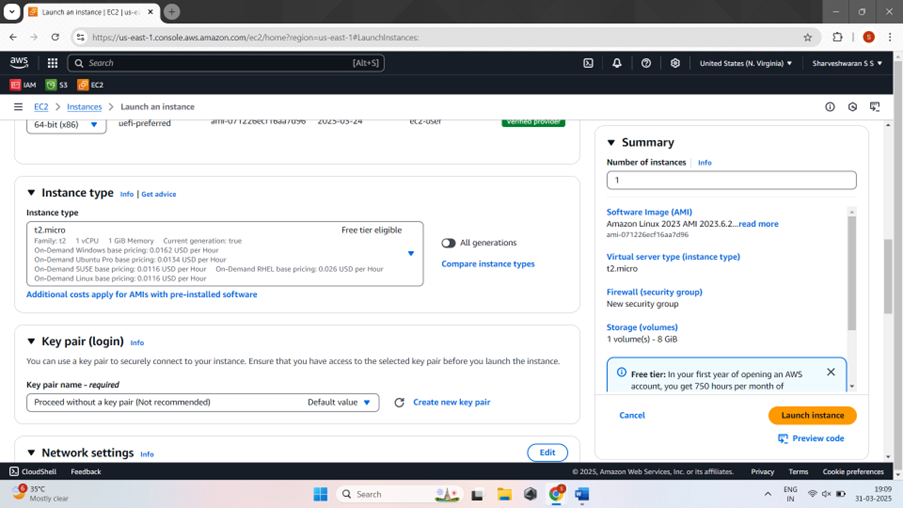Open the EC2 shortcut in favorites bar
The height and width of the screenshot is (508, 903).
coord(90,85)
